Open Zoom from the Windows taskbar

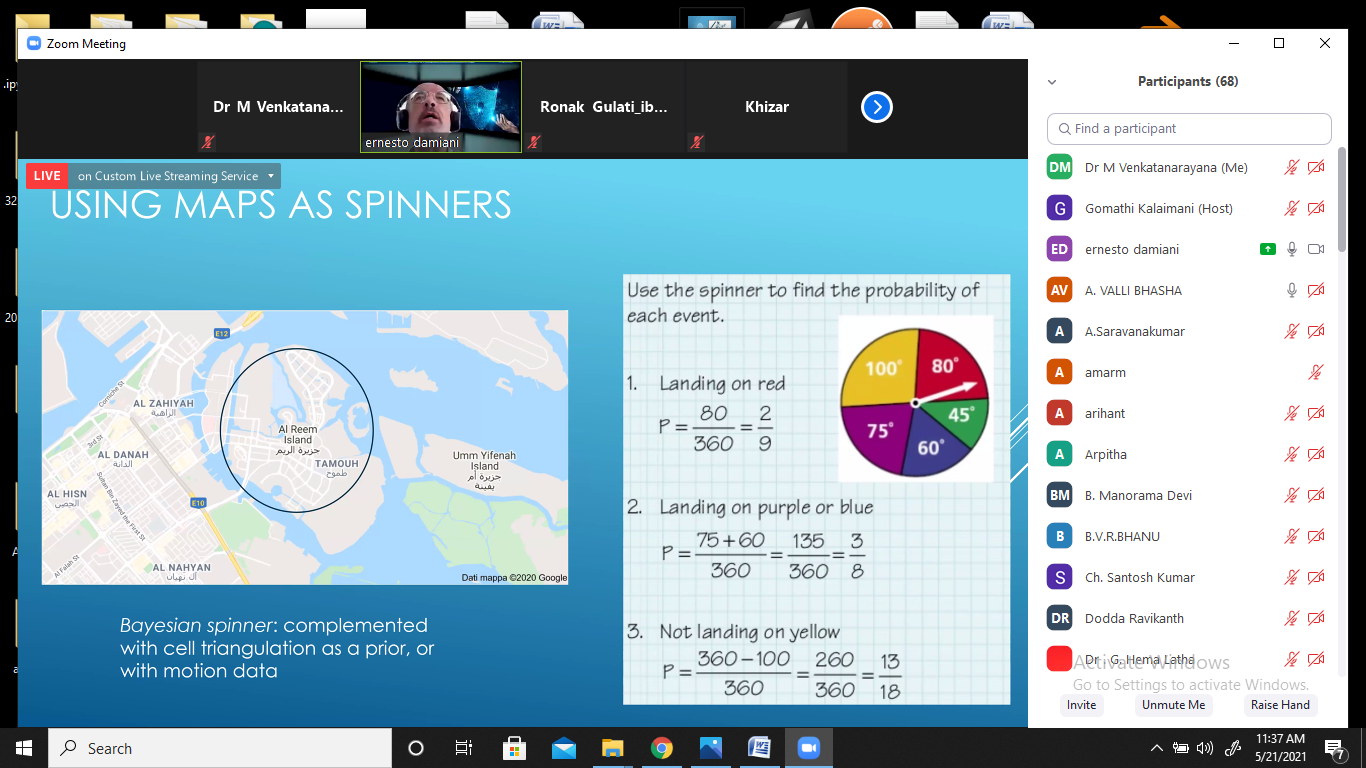point(808,748)
